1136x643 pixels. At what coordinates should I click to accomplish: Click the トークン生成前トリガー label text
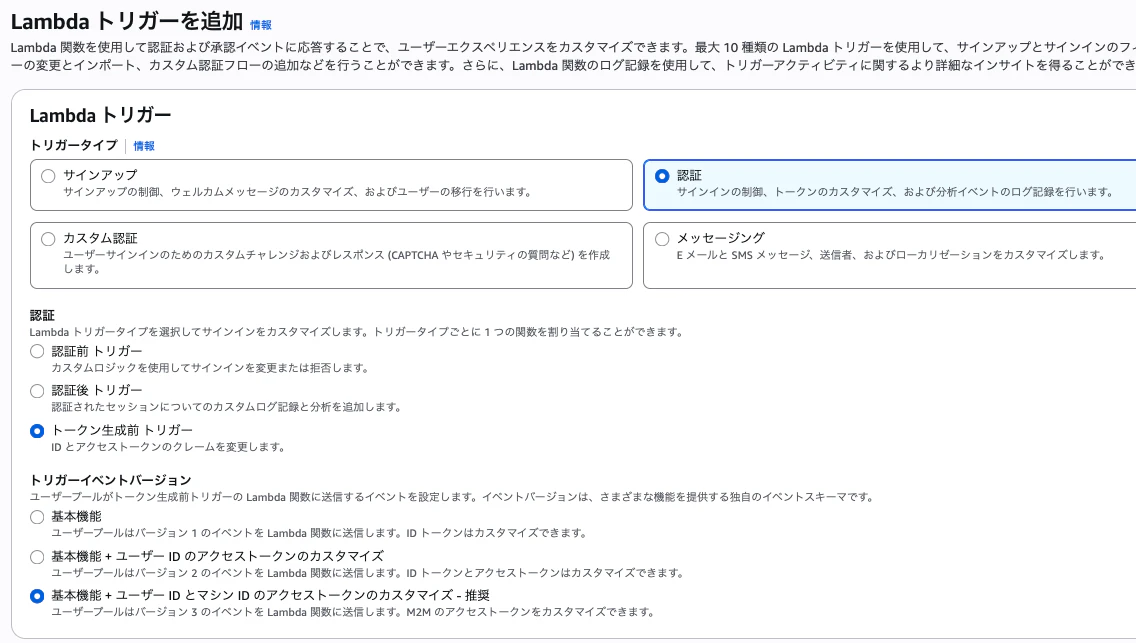coord(120,430)
